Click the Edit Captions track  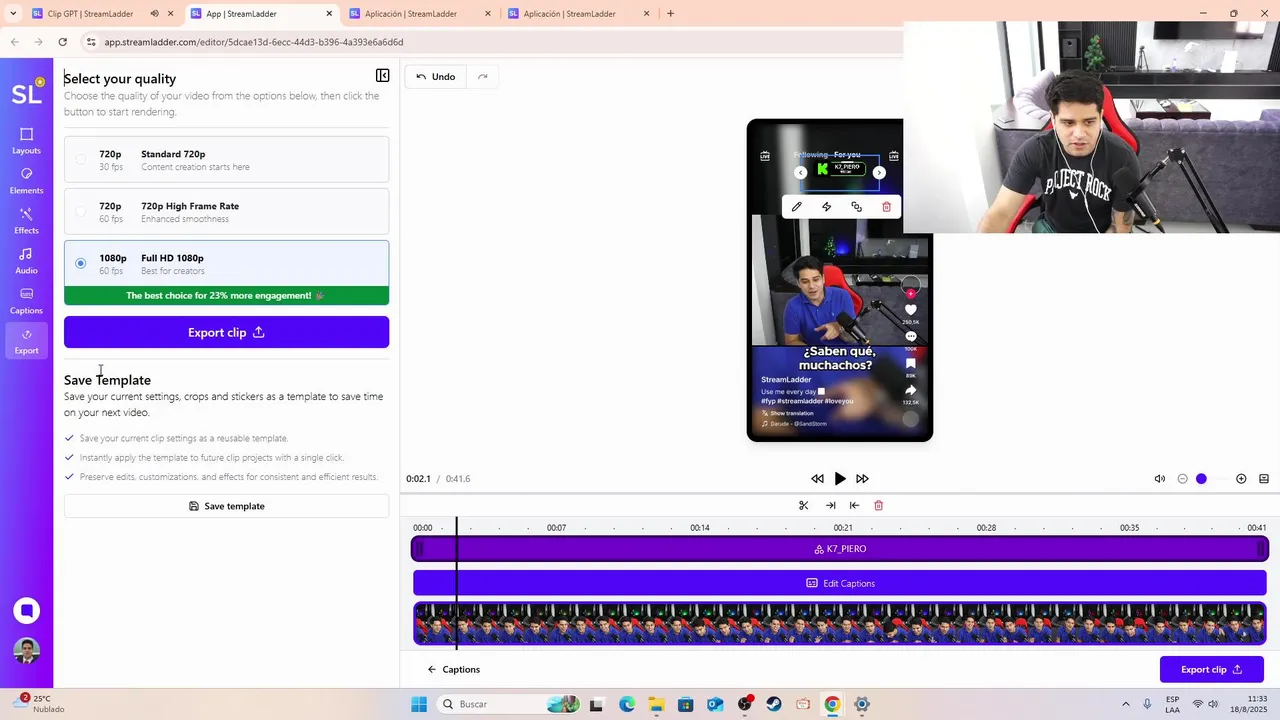tap(840, 584)
